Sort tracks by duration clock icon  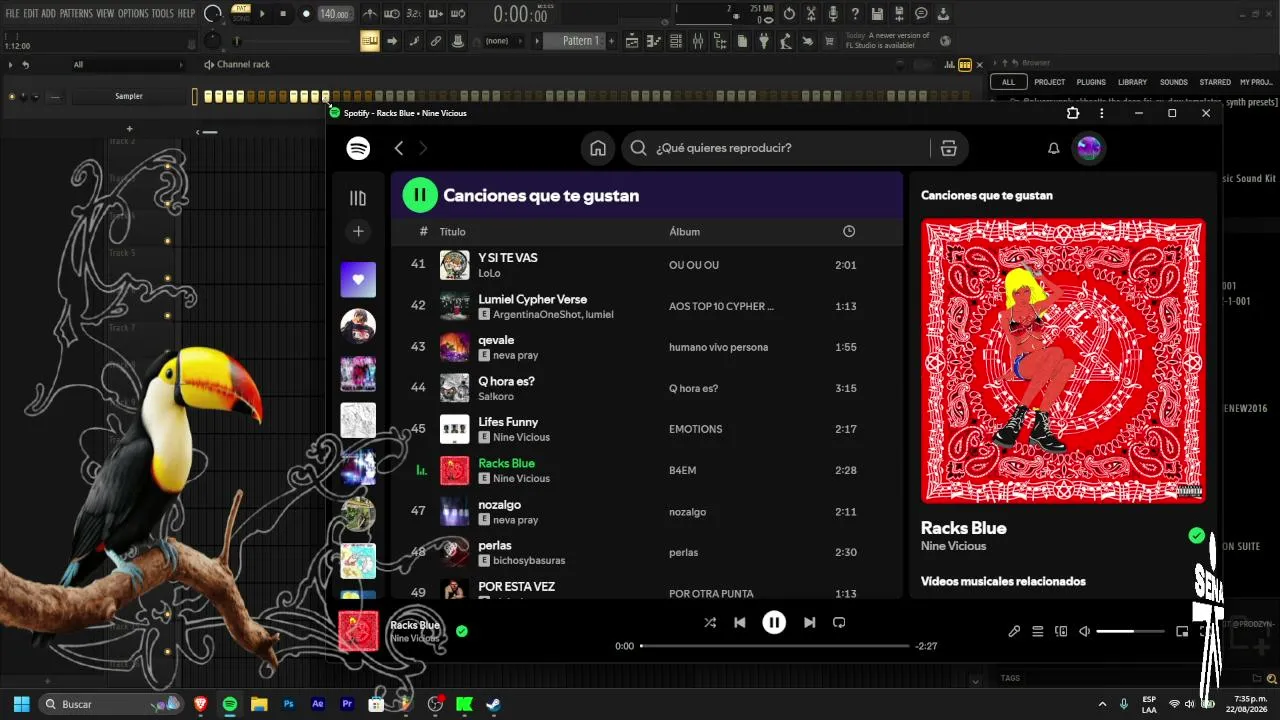849,231
